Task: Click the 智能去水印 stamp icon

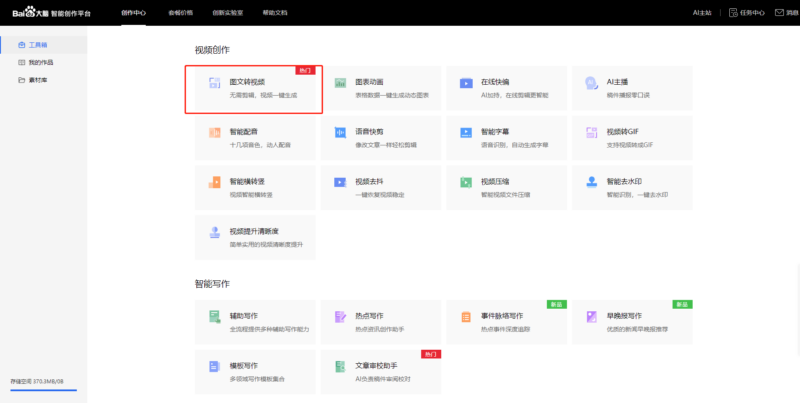Action: pyautogui.click(x=591, y=182)
